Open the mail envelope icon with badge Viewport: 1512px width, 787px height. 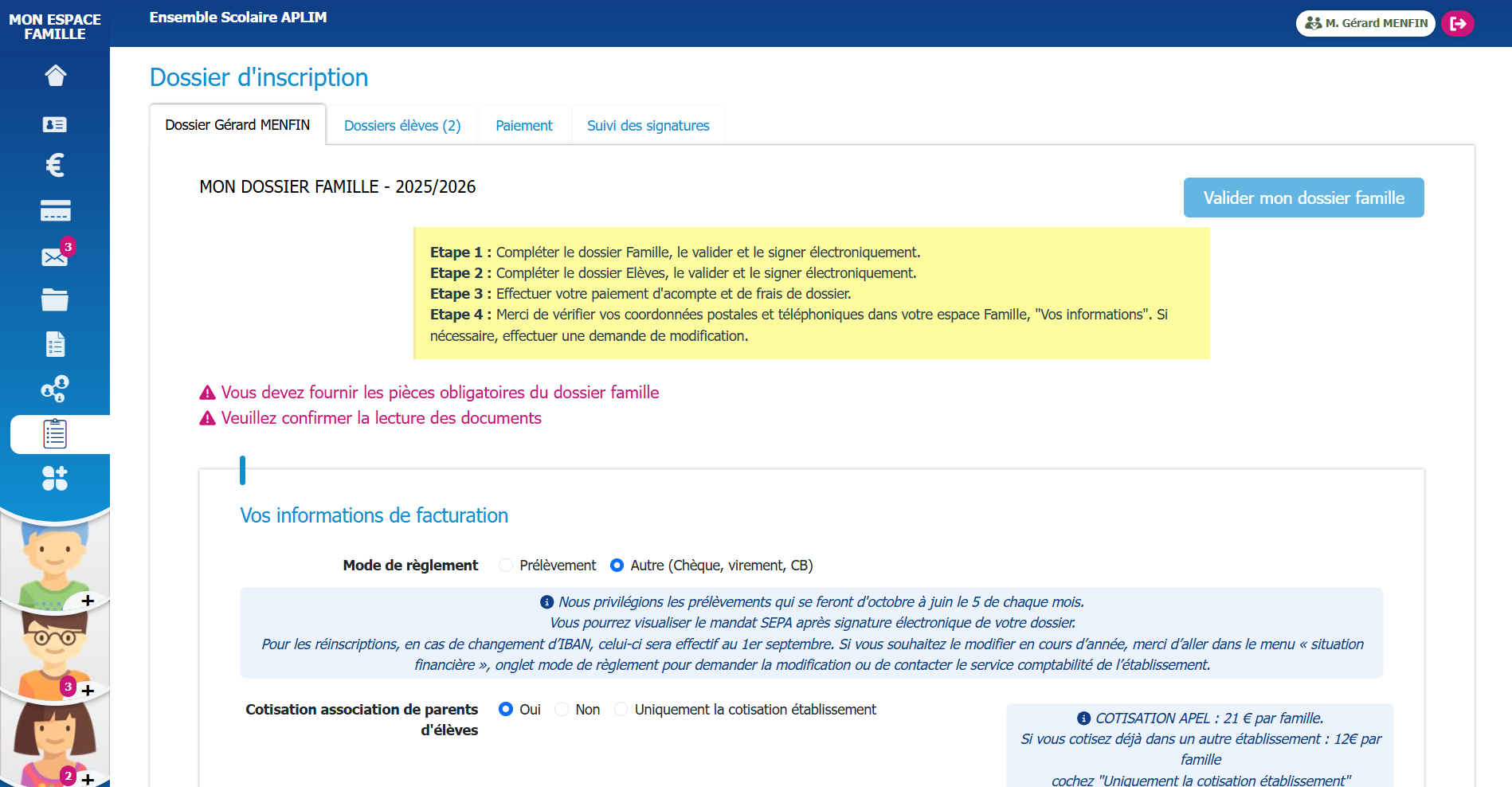pos(55,256)
